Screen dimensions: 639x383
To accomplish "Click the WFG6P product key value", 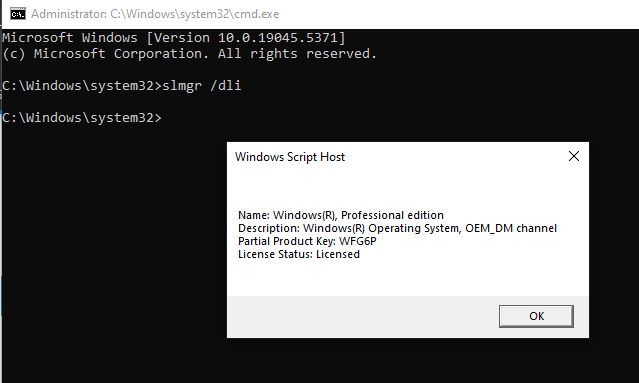I will click(x=358, y=241).
